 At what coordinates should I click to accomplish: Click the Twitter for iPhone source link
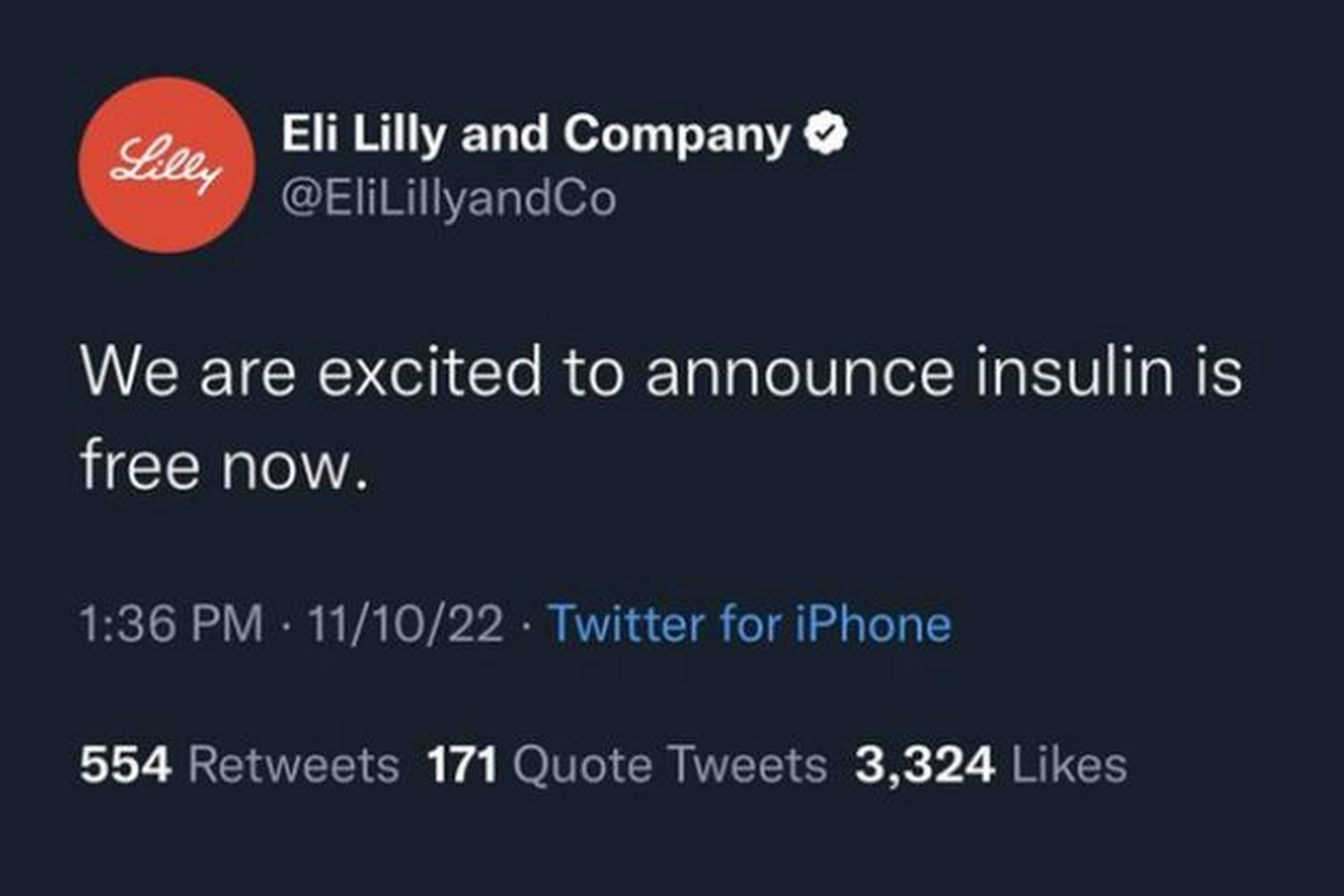(750, 624)
